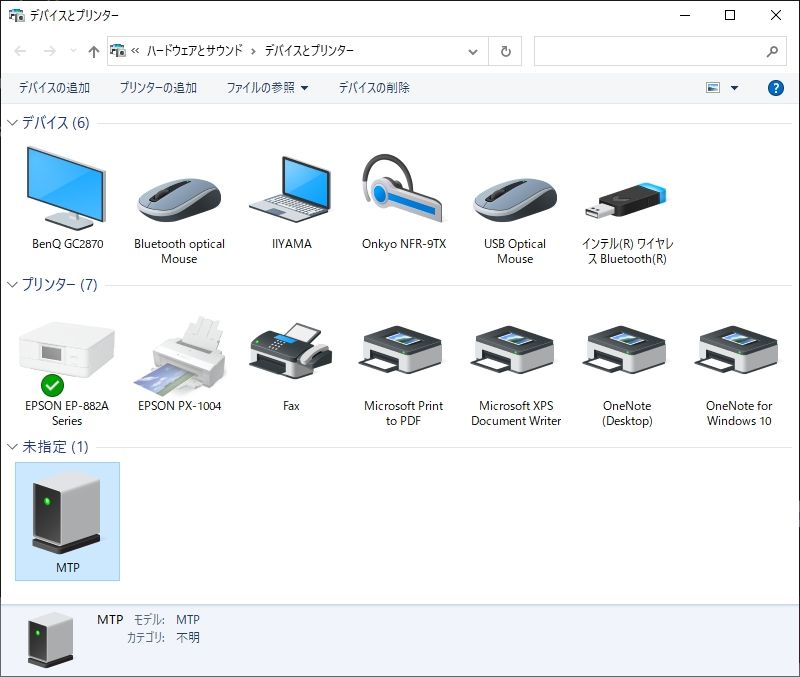Select the Onkyo NFR-9TX headset

pyautogui.click(x=403, y=190)
